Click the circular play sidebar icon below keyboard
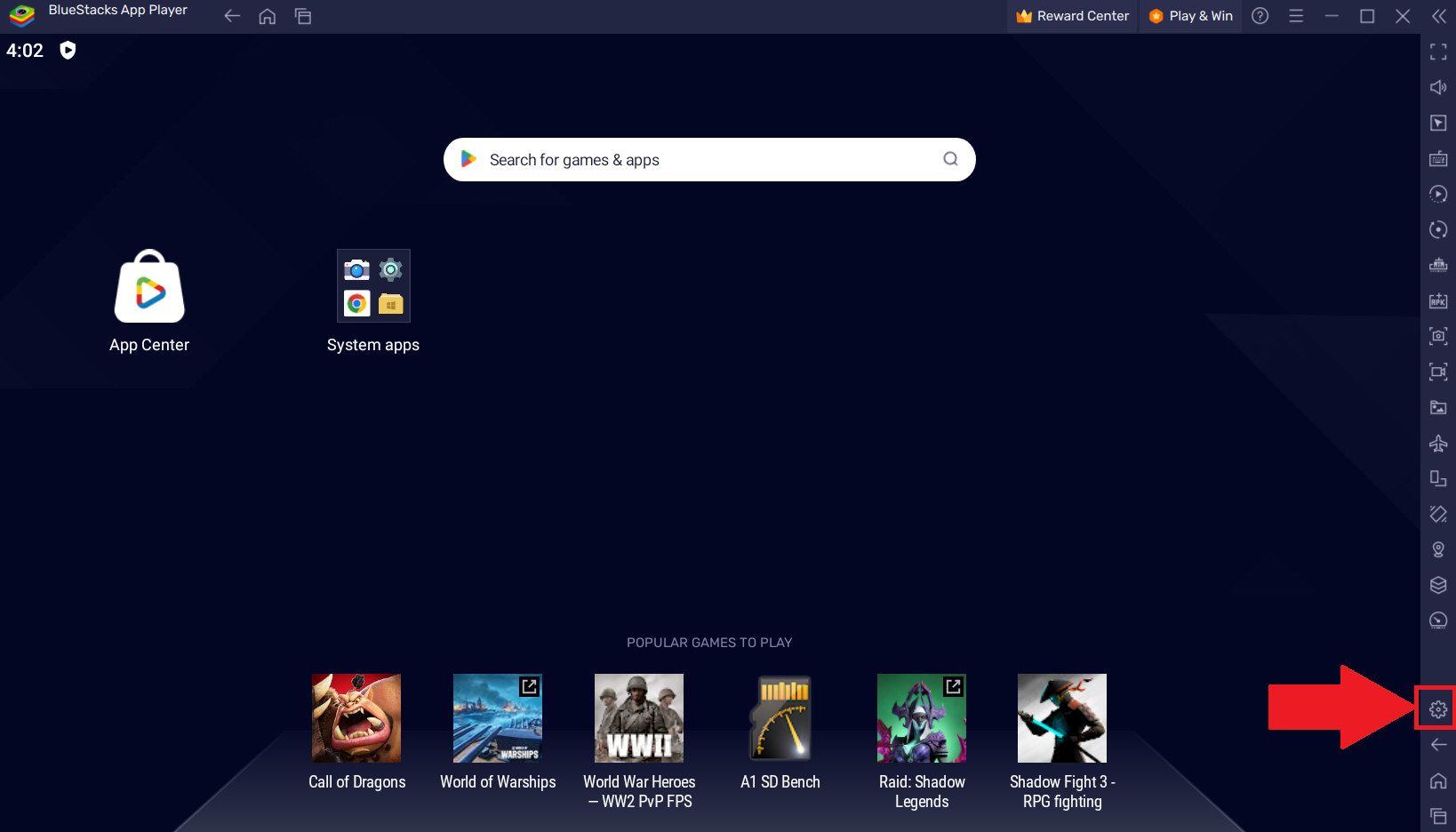1456x832 pixels. tap(1438, 194)
